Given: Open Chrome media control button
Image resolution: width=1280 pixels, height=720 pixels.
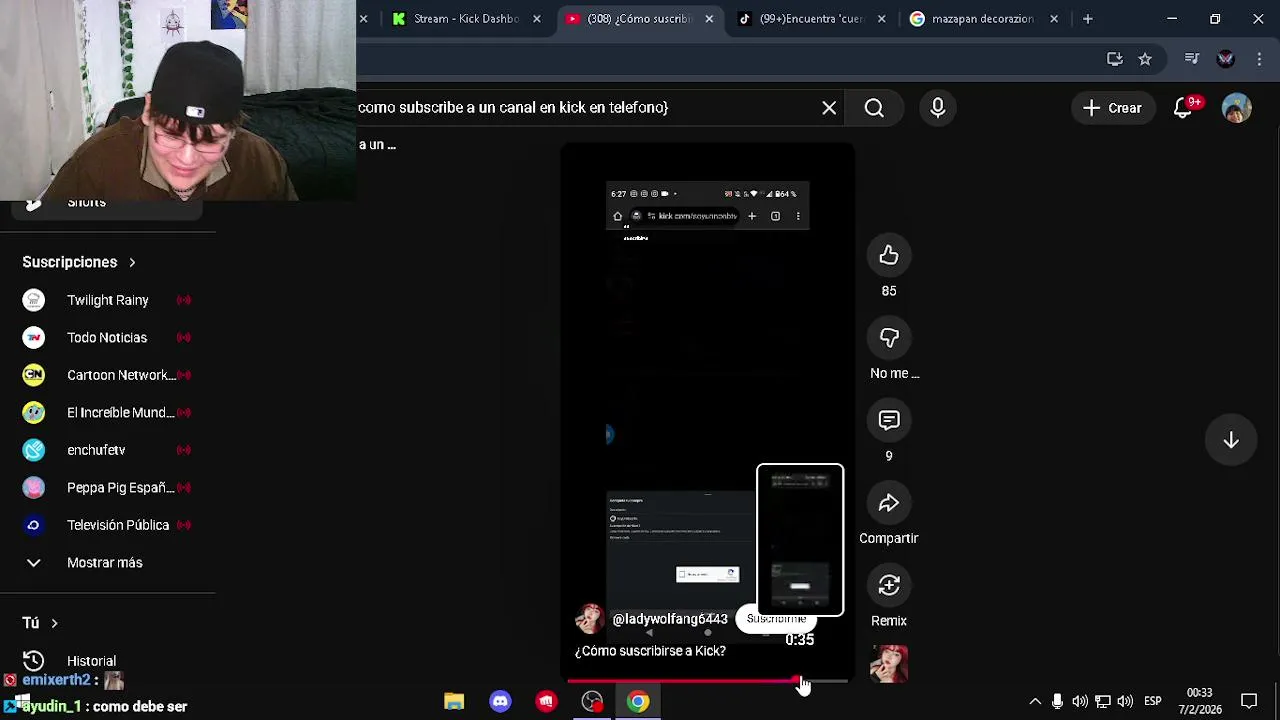Looking at the screenshot, I should coord(1192,59).
